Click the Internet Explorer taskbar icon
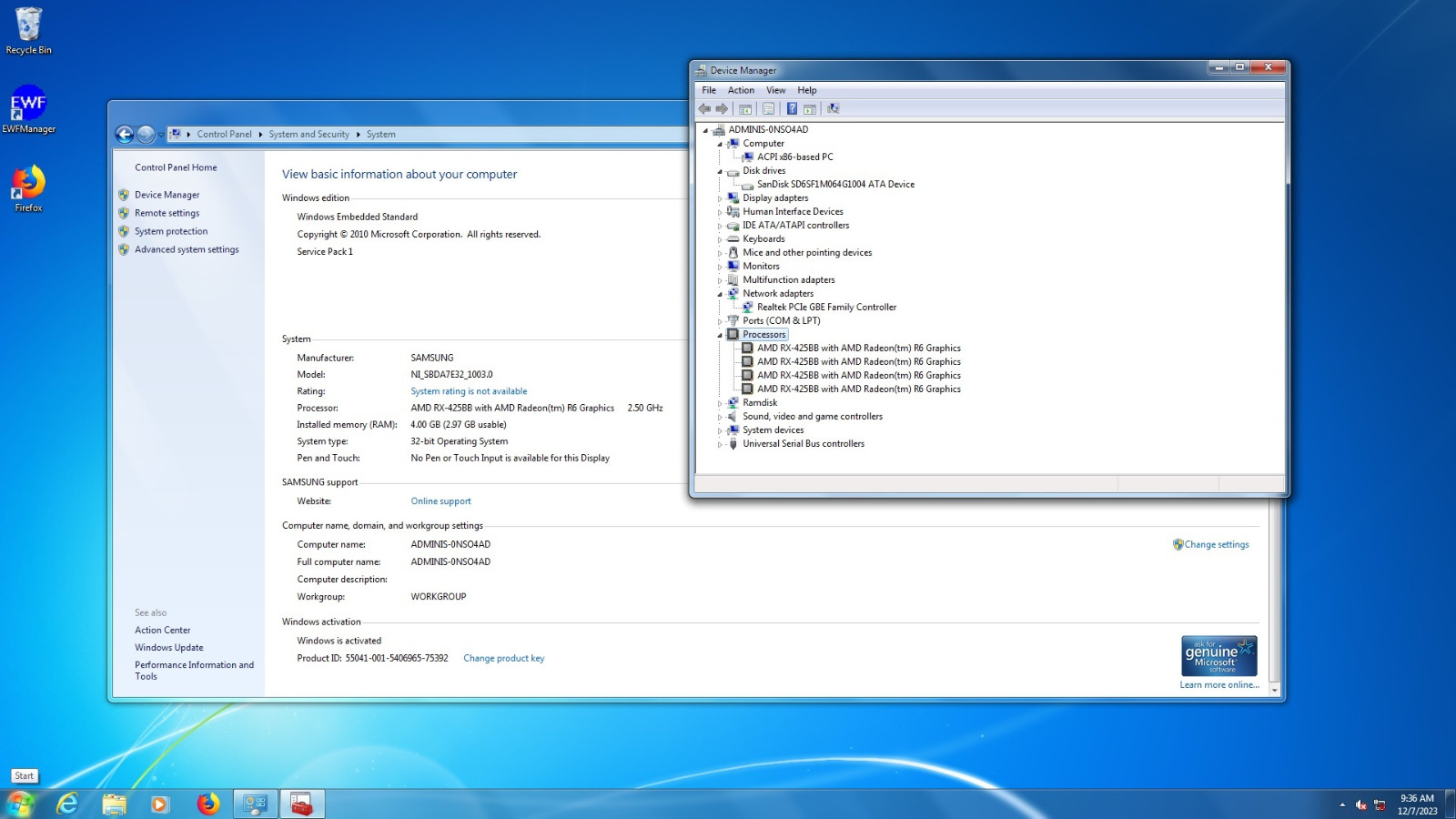The width and height of the screenshot is (1456, 819). [x=67, y=804]
